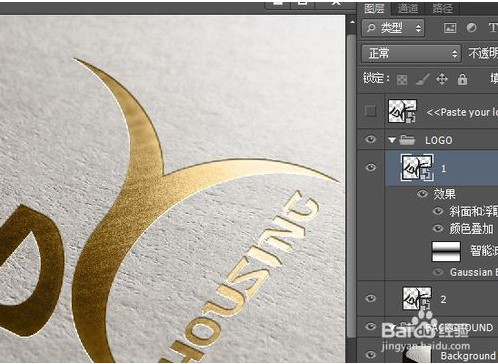This screenshot has width=498, height=364.
Task: Click the lock all padlock icon
Action: 462,80
